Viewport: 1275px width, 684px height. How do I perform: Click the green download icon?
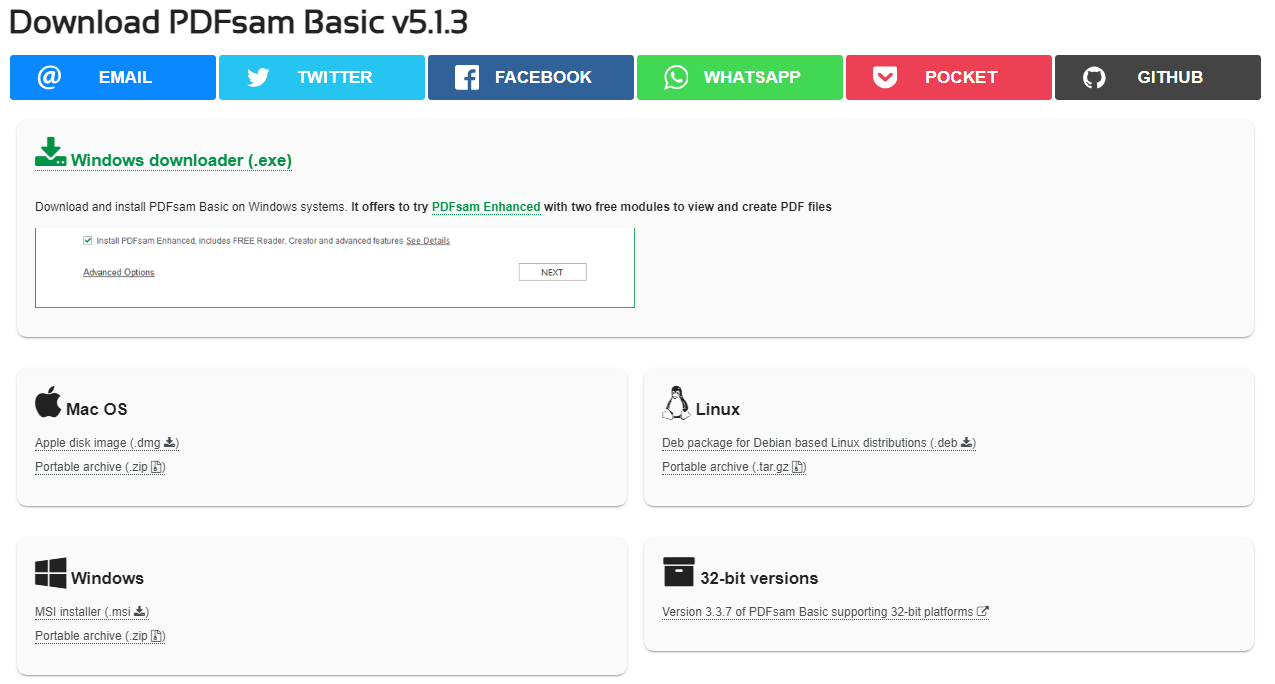[x=51, y=152]
